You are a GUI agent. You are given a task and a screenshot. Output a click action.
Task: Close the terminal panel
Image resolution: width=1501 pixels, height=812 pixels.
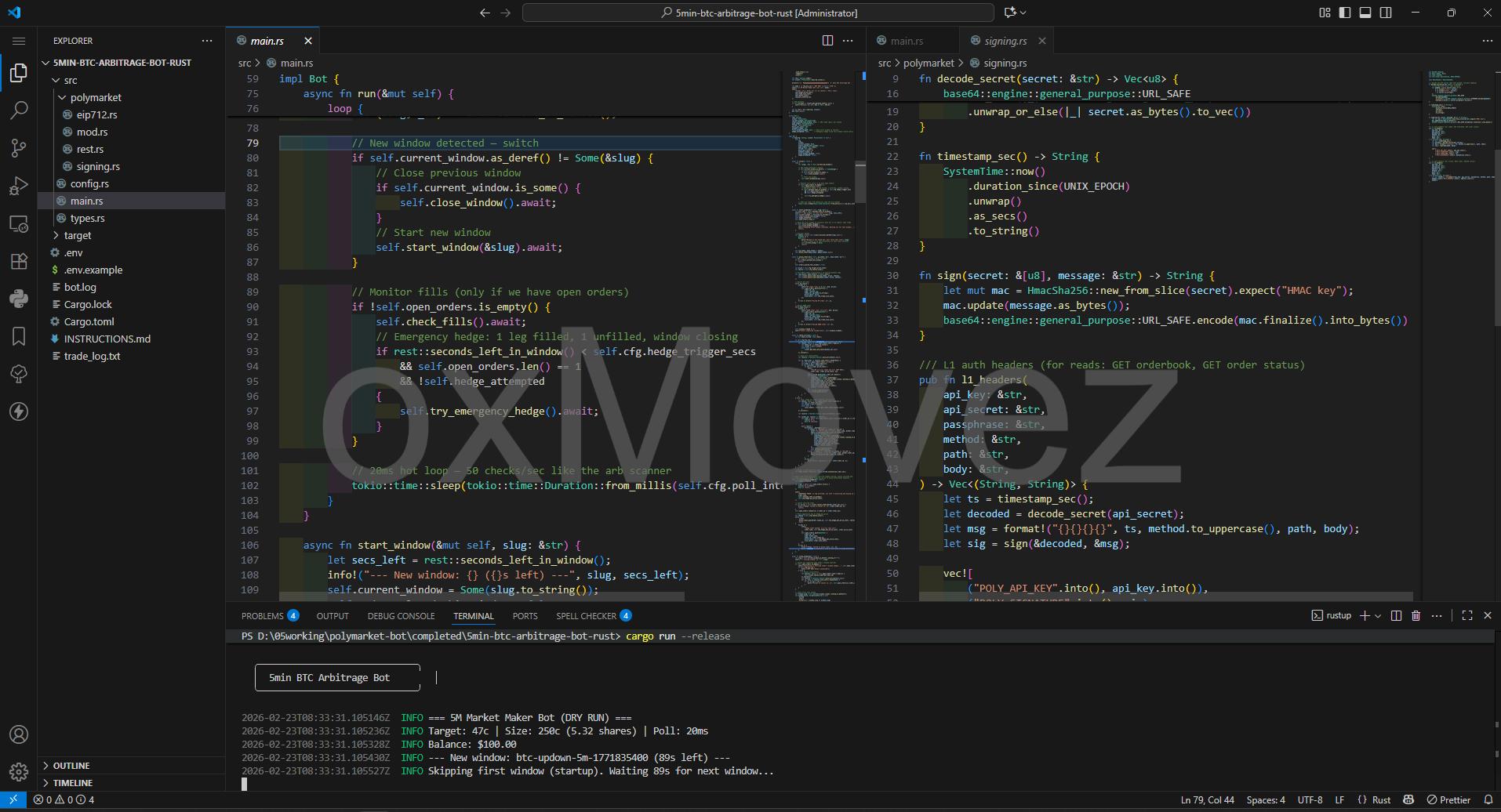pos(1488,615)
